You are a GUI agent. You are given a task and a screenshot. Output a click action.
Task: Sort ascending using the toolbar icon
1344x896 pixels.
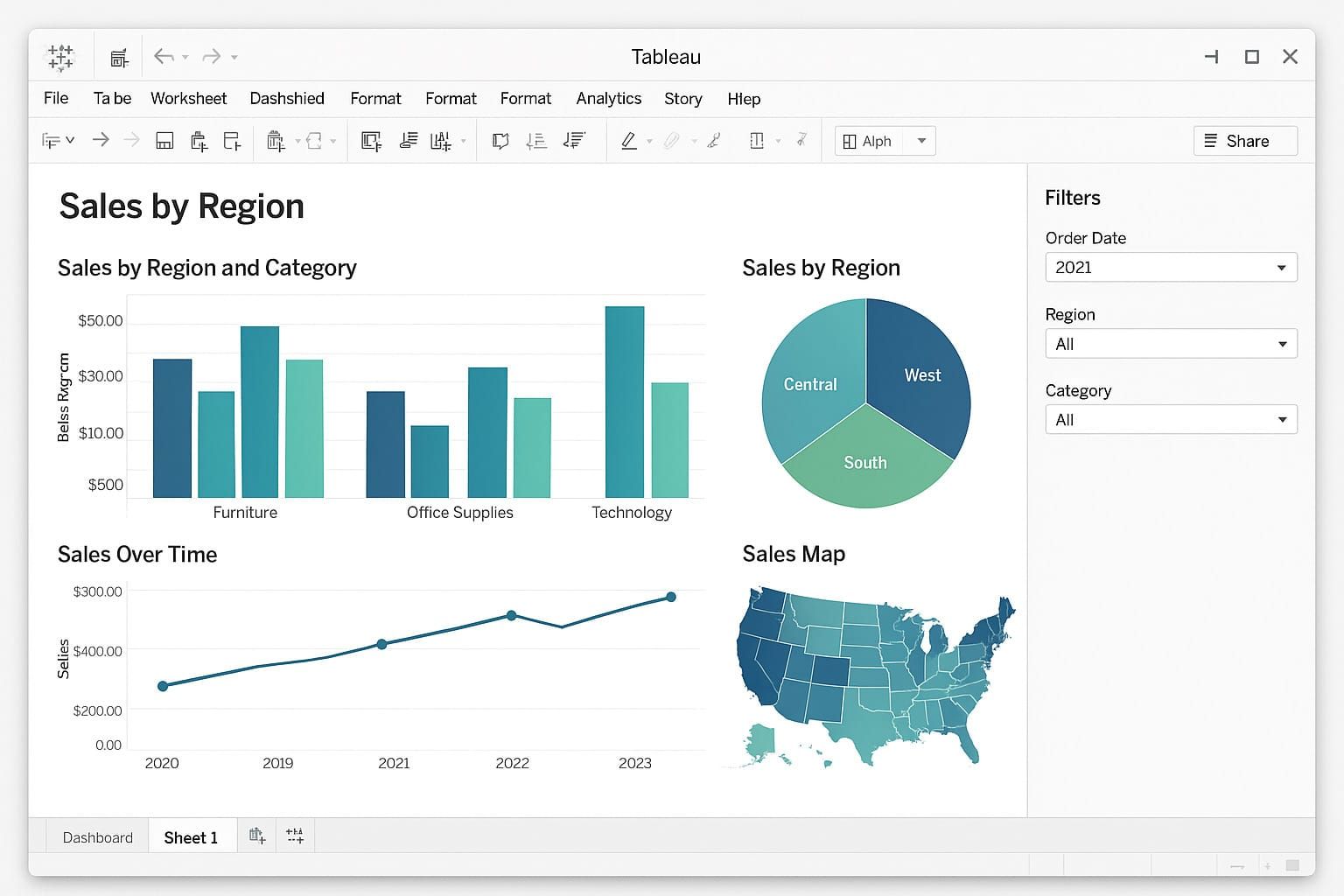click(536, 141)
